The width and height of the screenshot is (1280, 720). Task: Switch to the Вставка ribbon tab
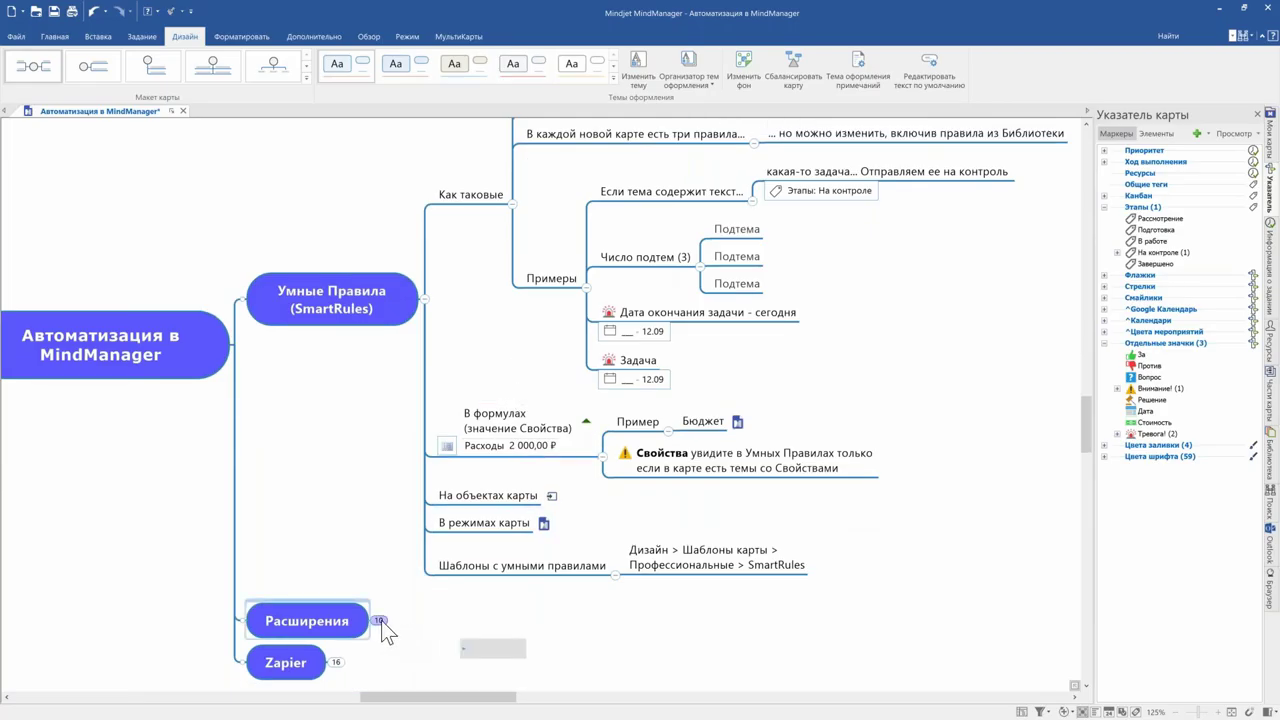pos(98,37)
